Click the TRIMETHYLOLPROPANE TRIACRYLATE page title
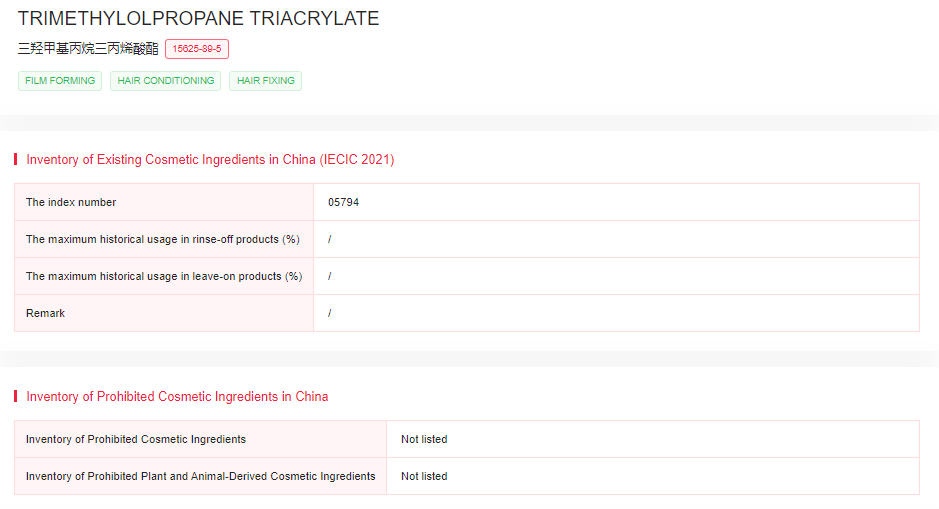This screenshot has width=939, height=509. (198, 19)
